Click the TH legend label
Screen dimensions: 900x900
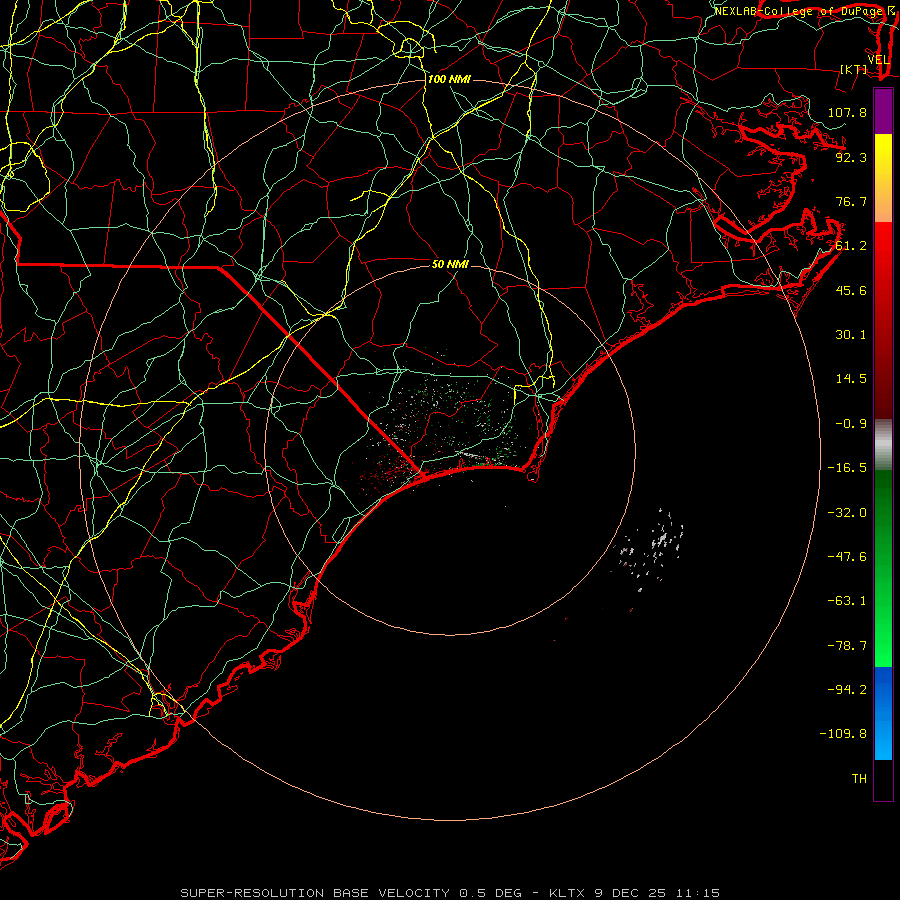(859, 779)
